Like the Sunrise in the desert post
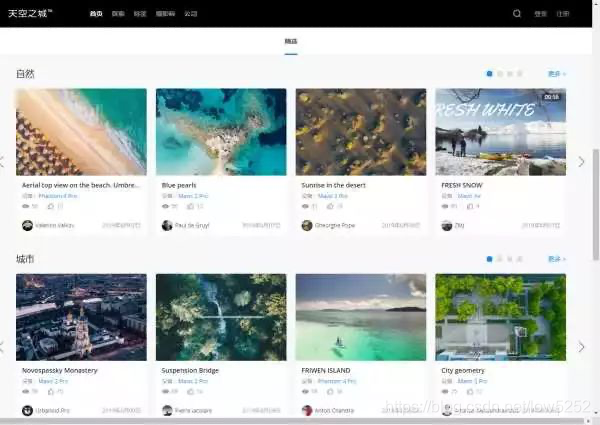The image size is (600, 425). [330, 206]
